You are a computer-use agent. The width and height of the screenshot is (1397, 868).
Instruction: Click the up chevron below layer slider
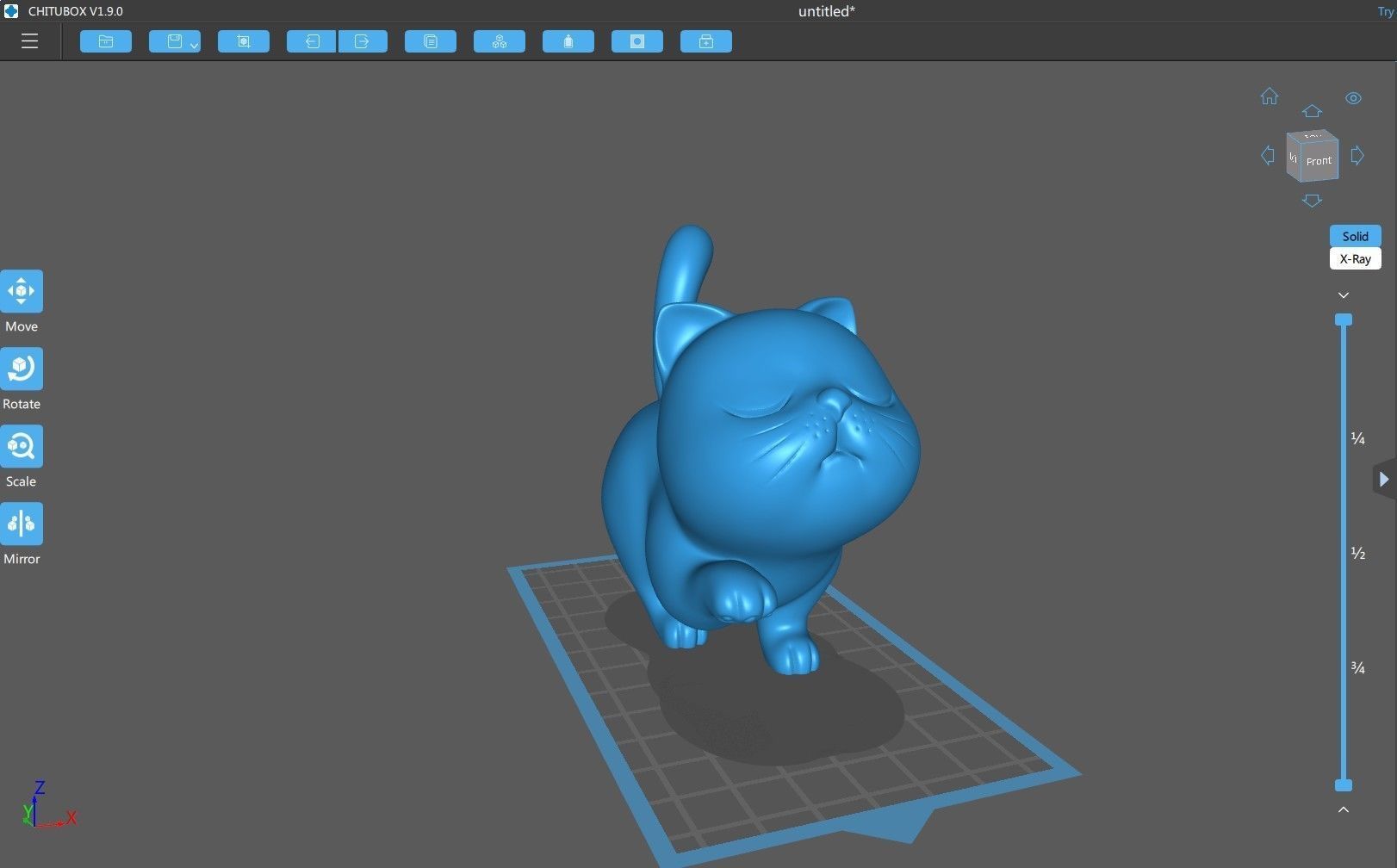(1343, 809)
